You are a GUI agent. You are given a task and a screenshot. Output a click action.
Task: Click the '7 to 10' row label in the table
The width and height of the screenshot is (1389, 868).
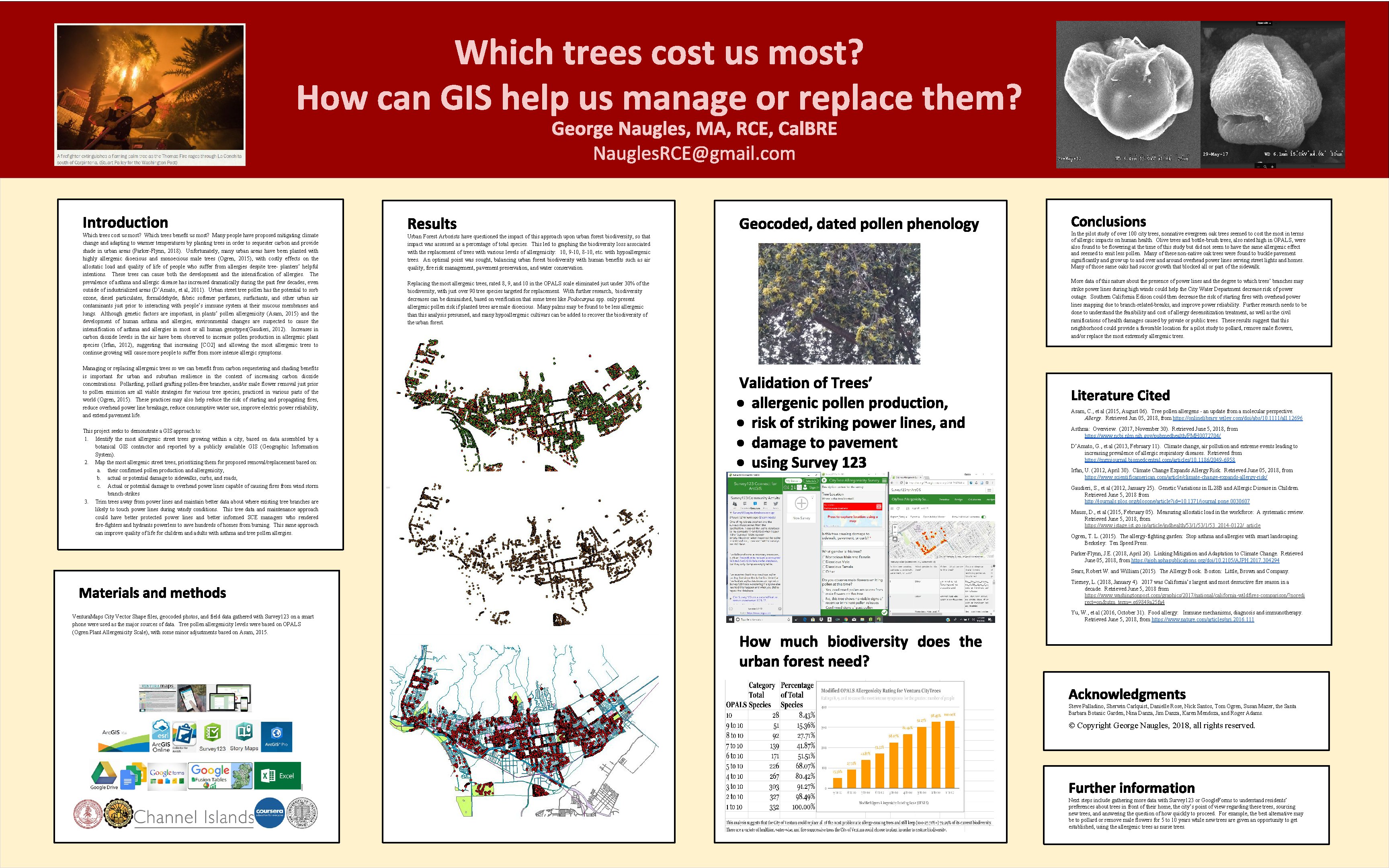734,746
